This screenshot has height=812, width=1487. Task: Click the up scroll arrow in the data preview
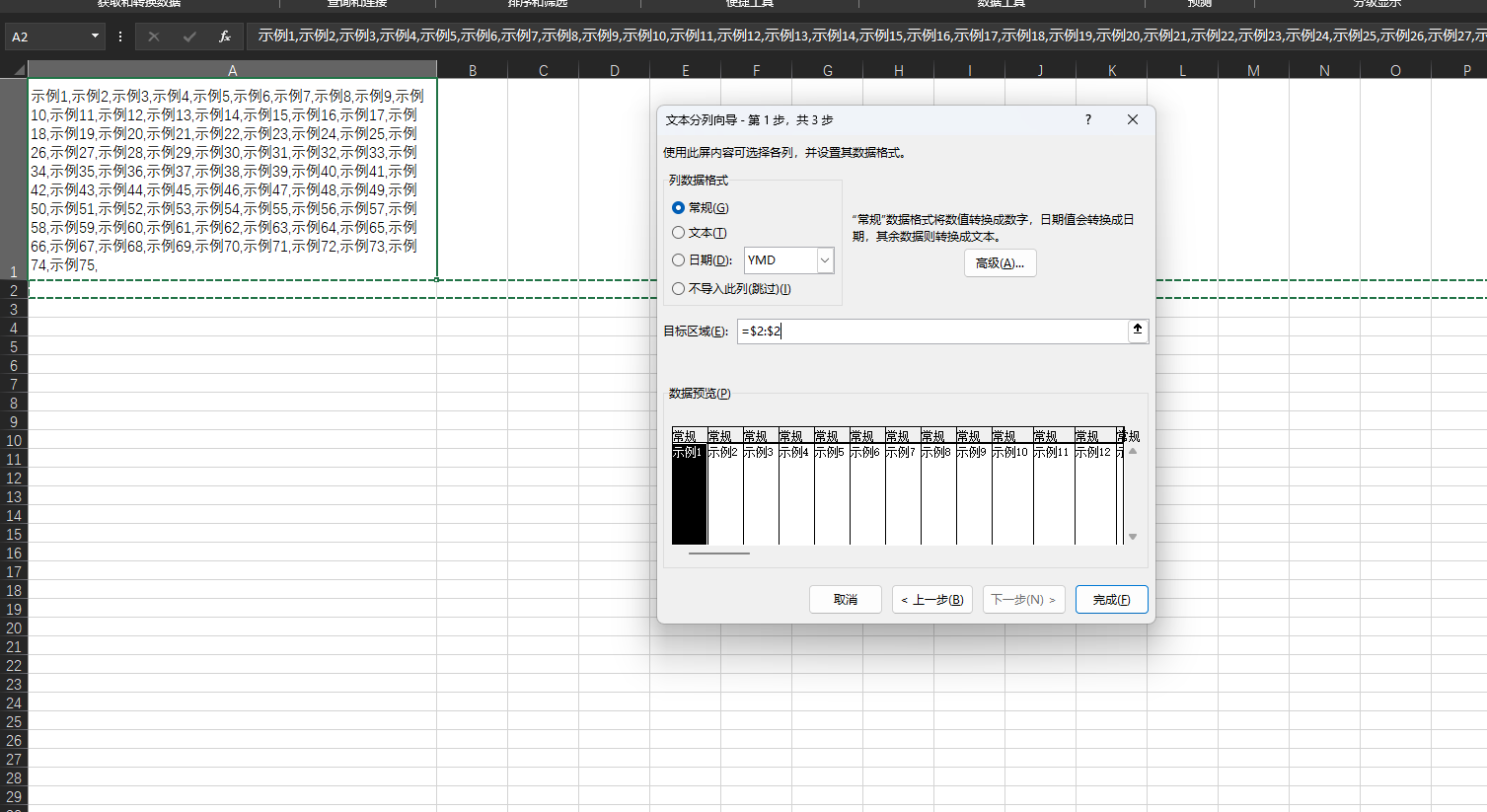tap(1132, 451)
